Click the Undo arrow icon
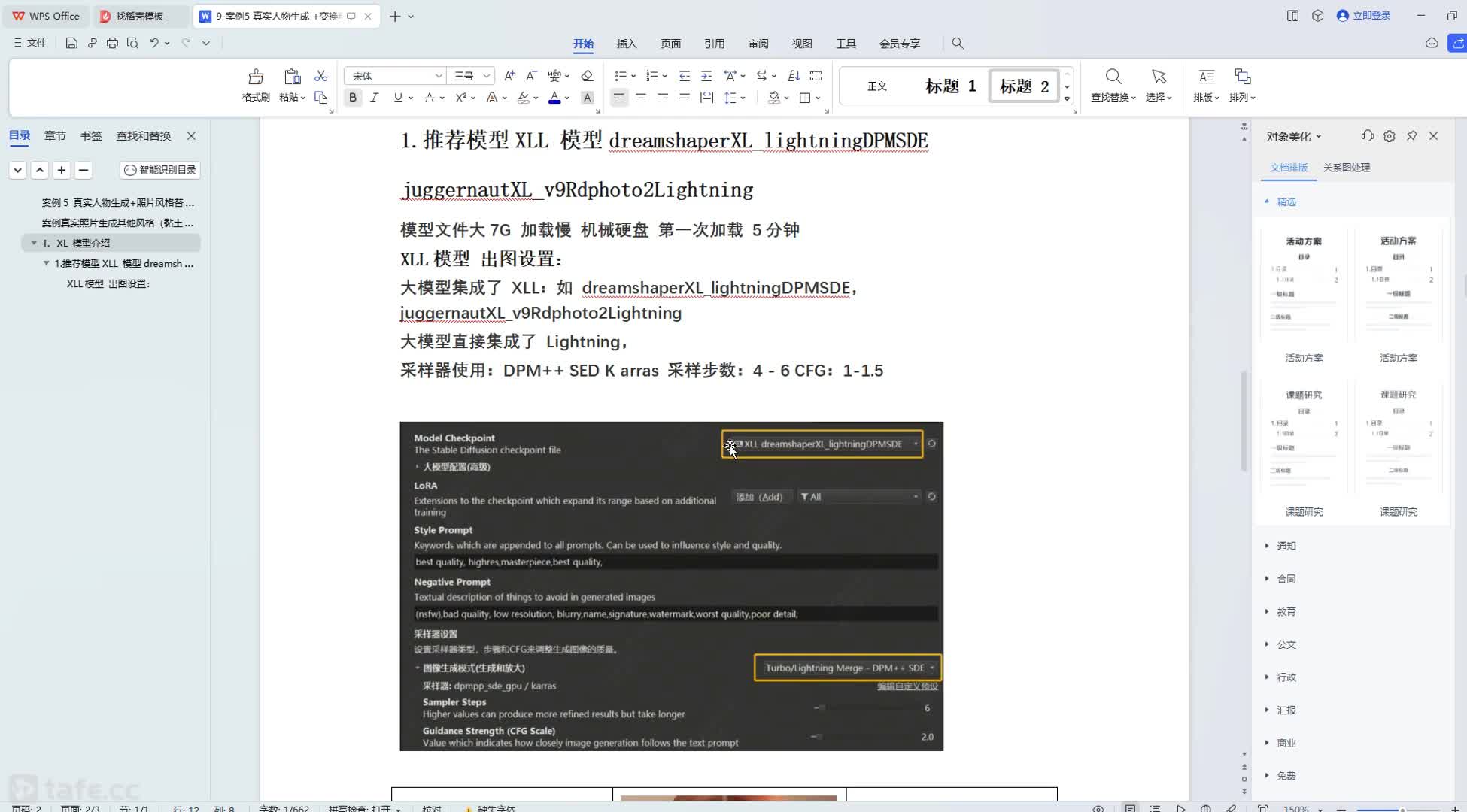Image resolution: width=1467 pixels, height=812 pixels. 153,43
